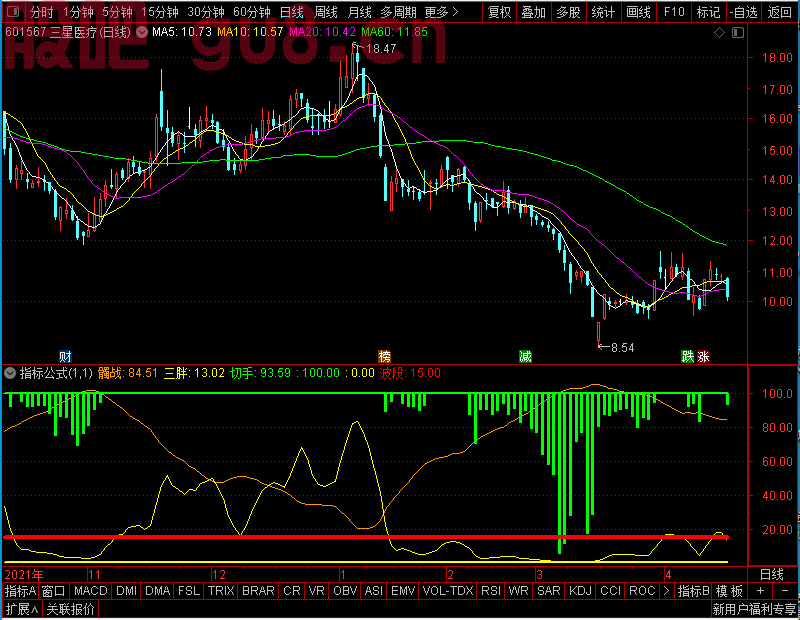Click the + zoom in button

(761, 591)
